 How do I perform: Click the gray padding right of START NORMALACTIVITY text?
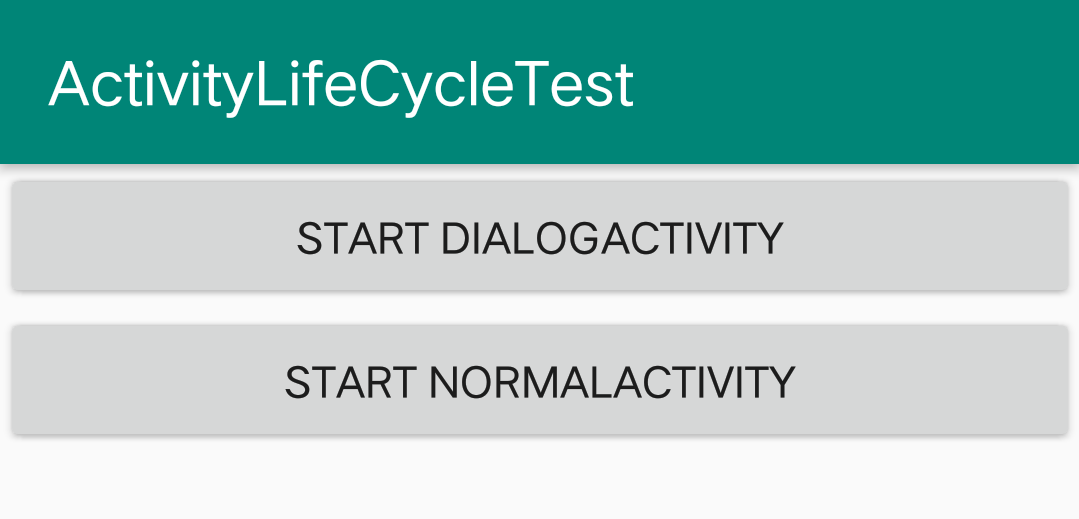[930, 382]
